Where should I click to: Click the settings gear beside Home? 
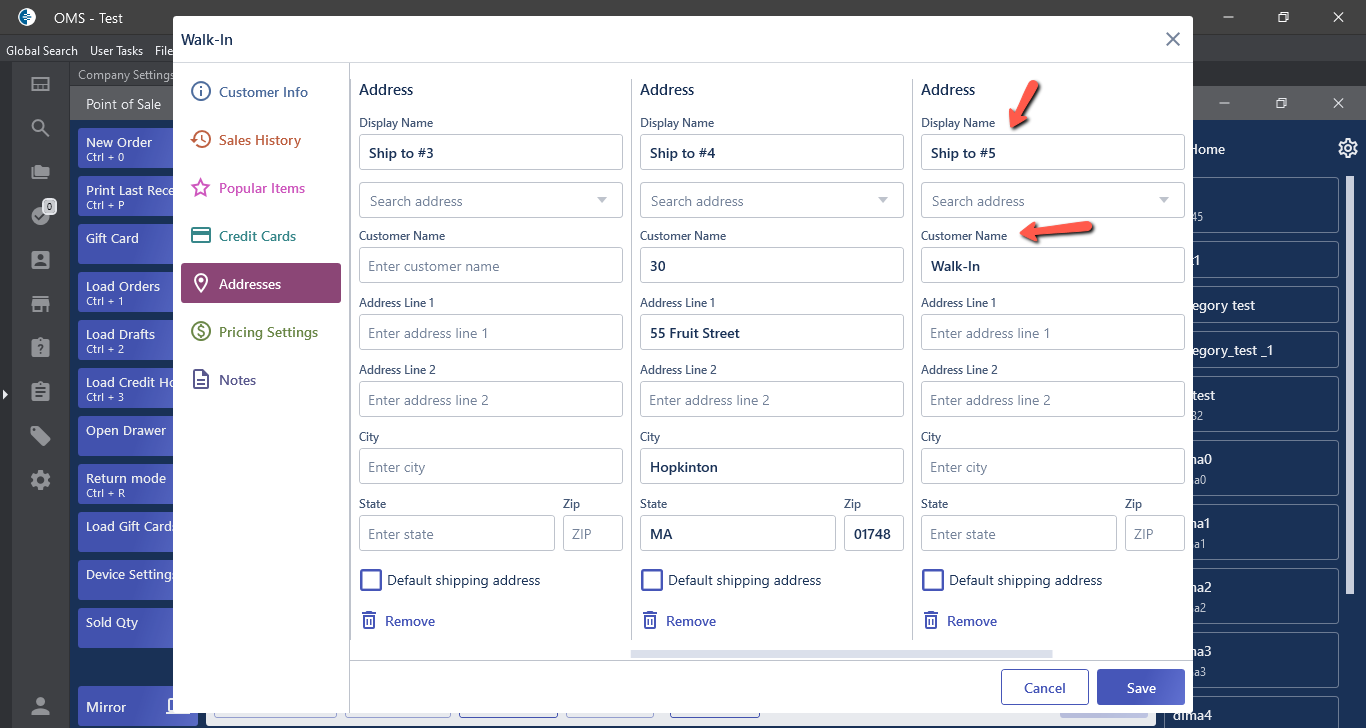[x=1348, y=149]
